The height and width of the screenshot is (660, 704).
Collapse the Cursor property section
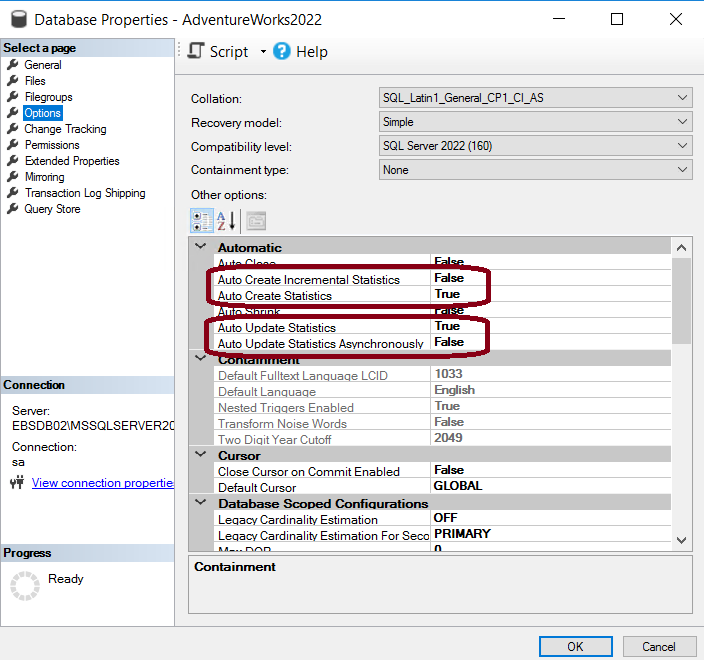200,455
